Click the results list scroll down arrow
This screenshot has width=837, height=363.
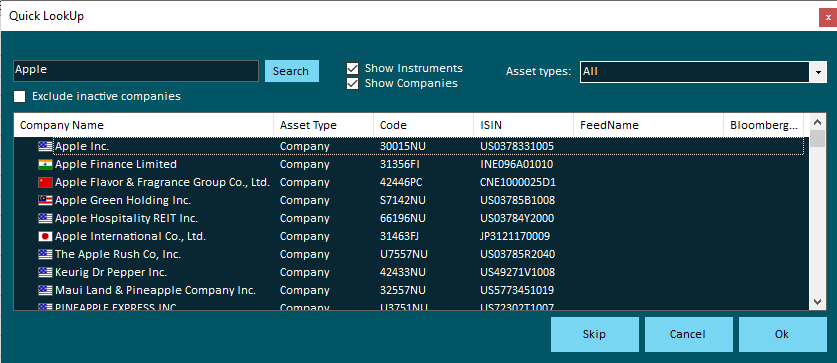click(817, 302)
